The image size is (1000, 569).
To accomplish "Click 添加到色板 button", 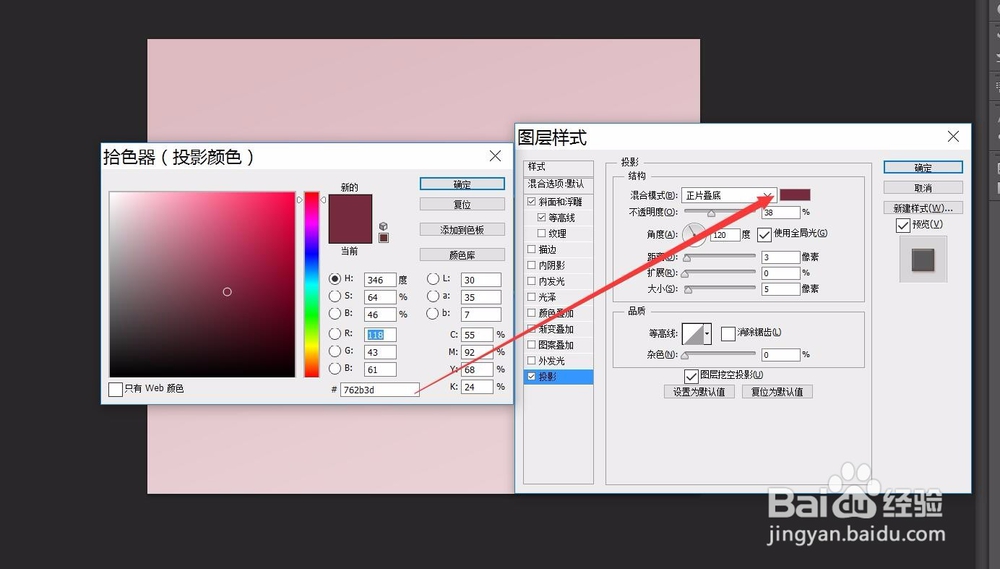I will pyautogui.click(x=462, y=230).
